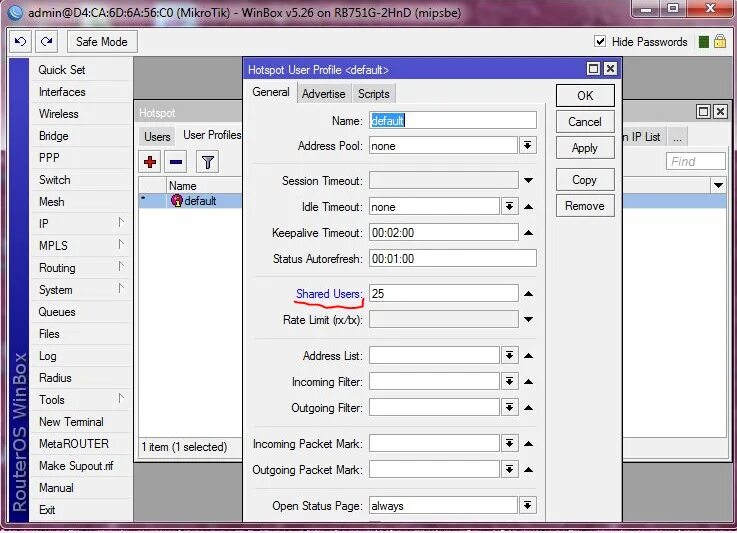This screenshot has height=533, width=737.
Task: Click the Copy button
Action: click(x=585, y=180)
